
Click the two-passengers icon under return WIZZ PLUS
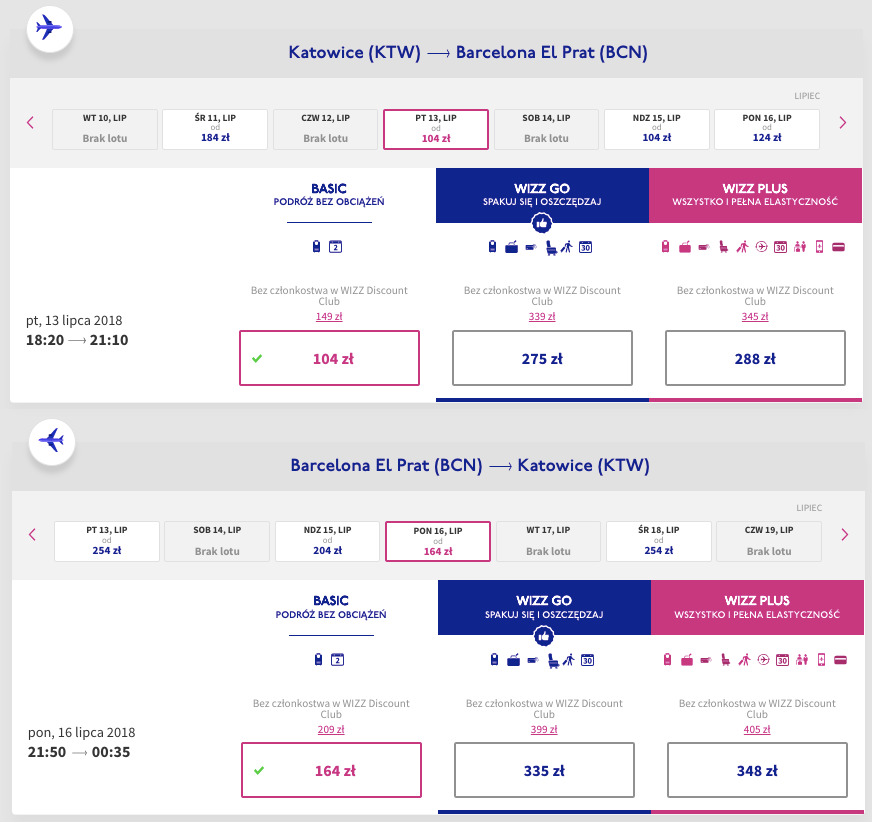pyautogui.click(x=802, y=660)
